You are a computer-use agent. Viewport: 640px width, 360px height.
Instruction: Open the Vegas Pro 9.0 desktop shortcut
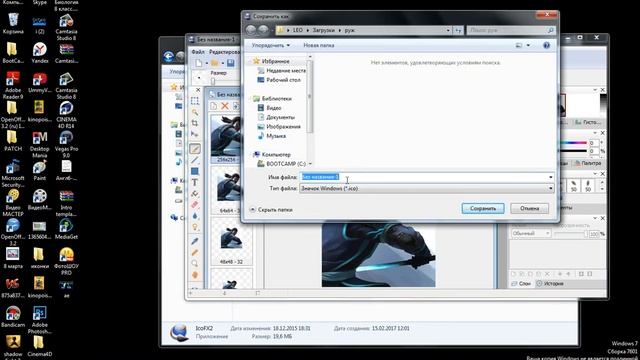(x=66, y=144)
